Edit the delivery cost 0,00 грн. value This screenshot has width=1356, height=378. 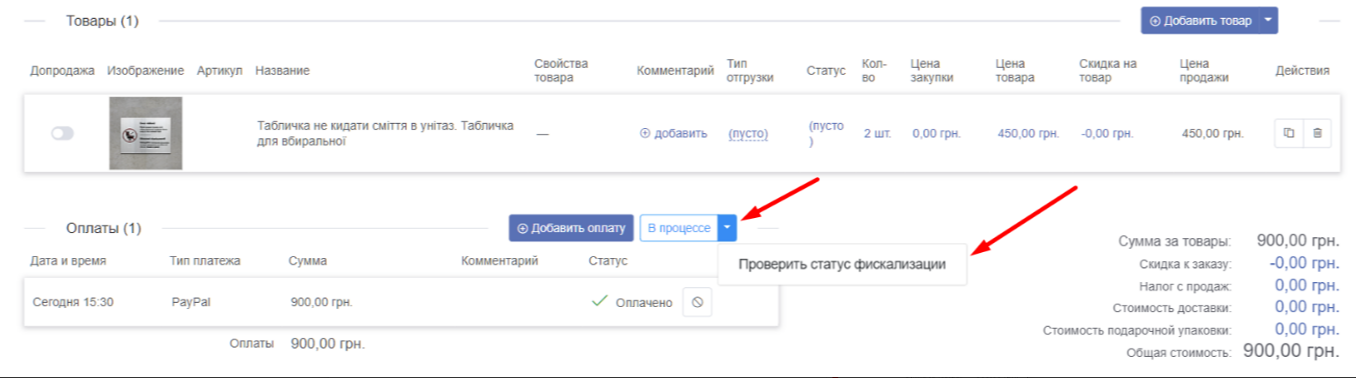1307,307
